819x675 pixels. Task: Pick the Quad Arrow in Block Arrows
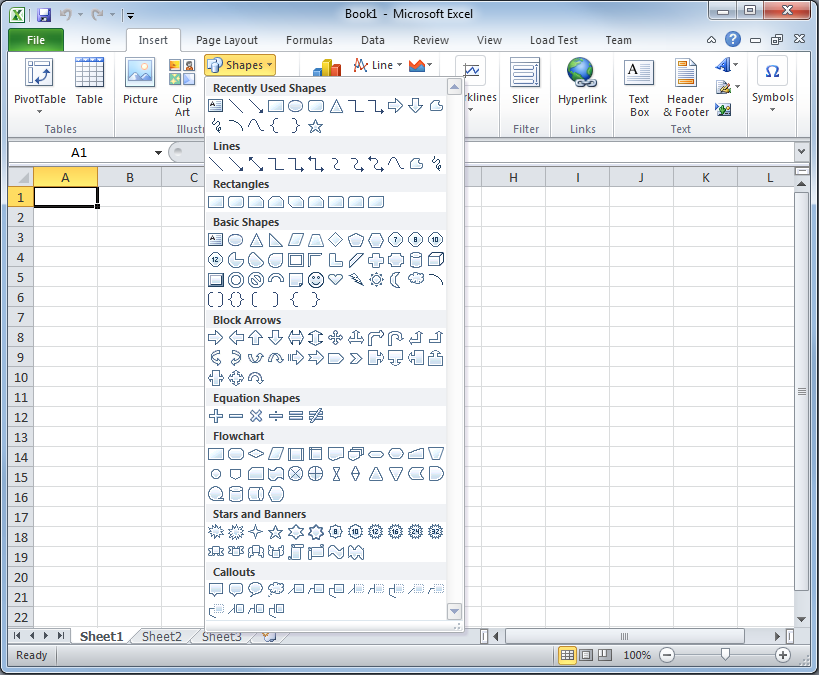click(336, 337)
